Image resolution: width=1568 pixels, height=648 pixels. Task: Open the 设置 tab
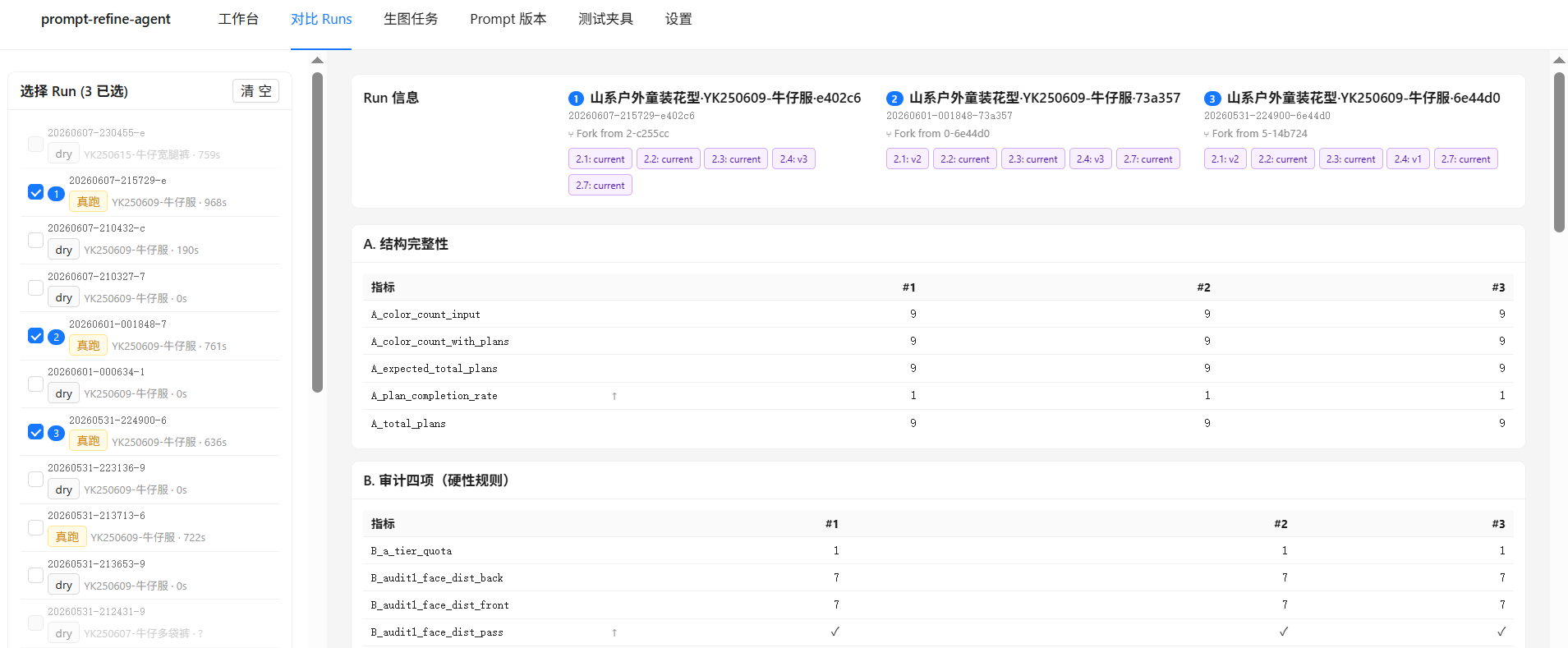click(x=678, y=19)
